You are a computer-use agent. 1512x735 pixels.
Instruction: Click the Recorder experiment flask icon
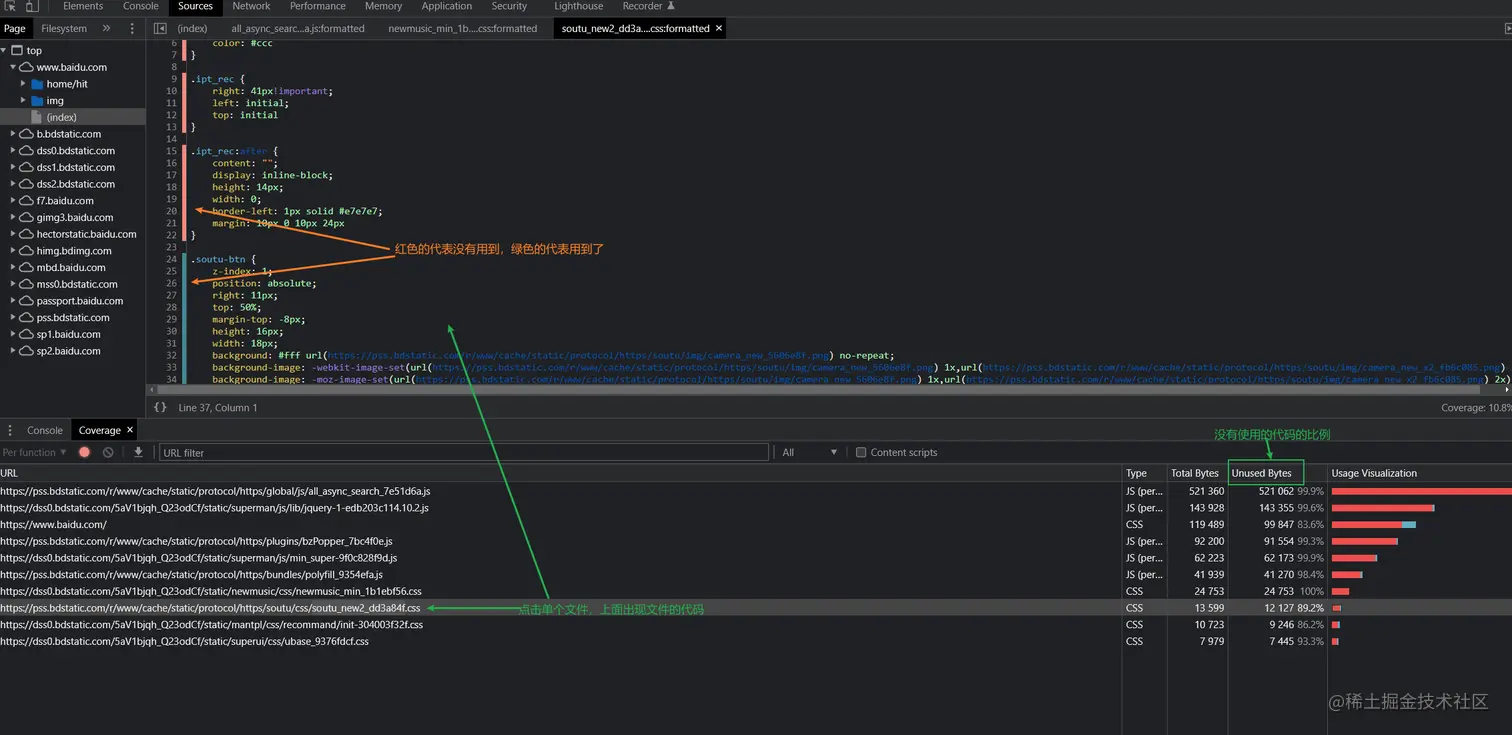point(671,6)
